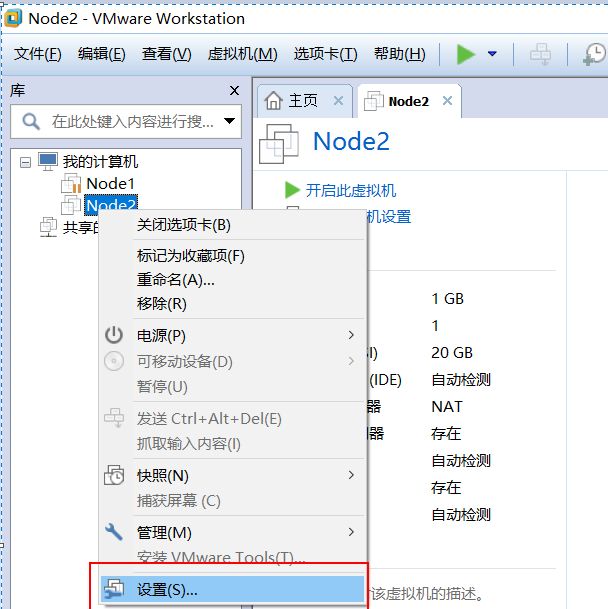Click the take snapshot clock toolbar icon
The image size is (608, 609).
pyautogui.click(x=595, y=54)
